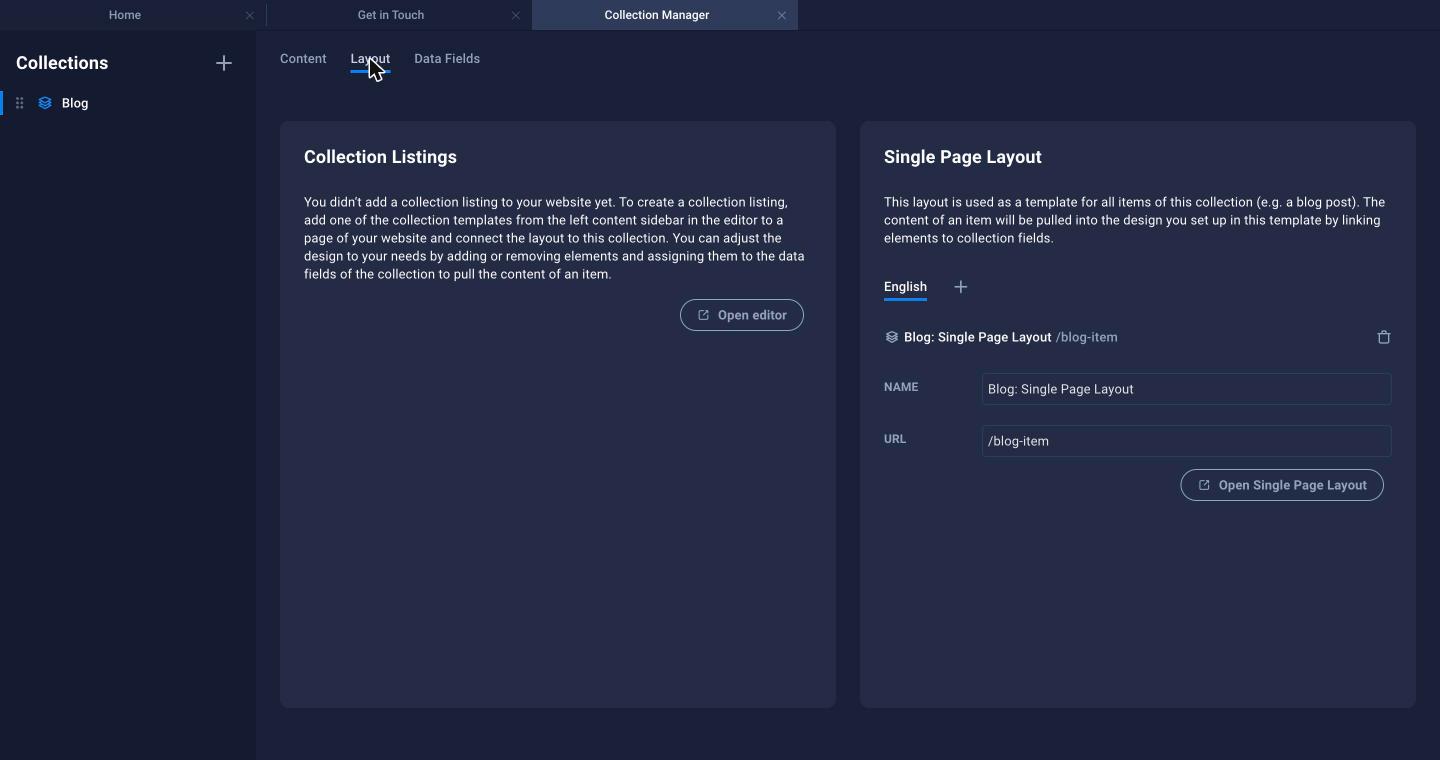The width and height of the screenshot is (1440, 760).
Task: Open the Layout tab
Action: tap(370, 59)
